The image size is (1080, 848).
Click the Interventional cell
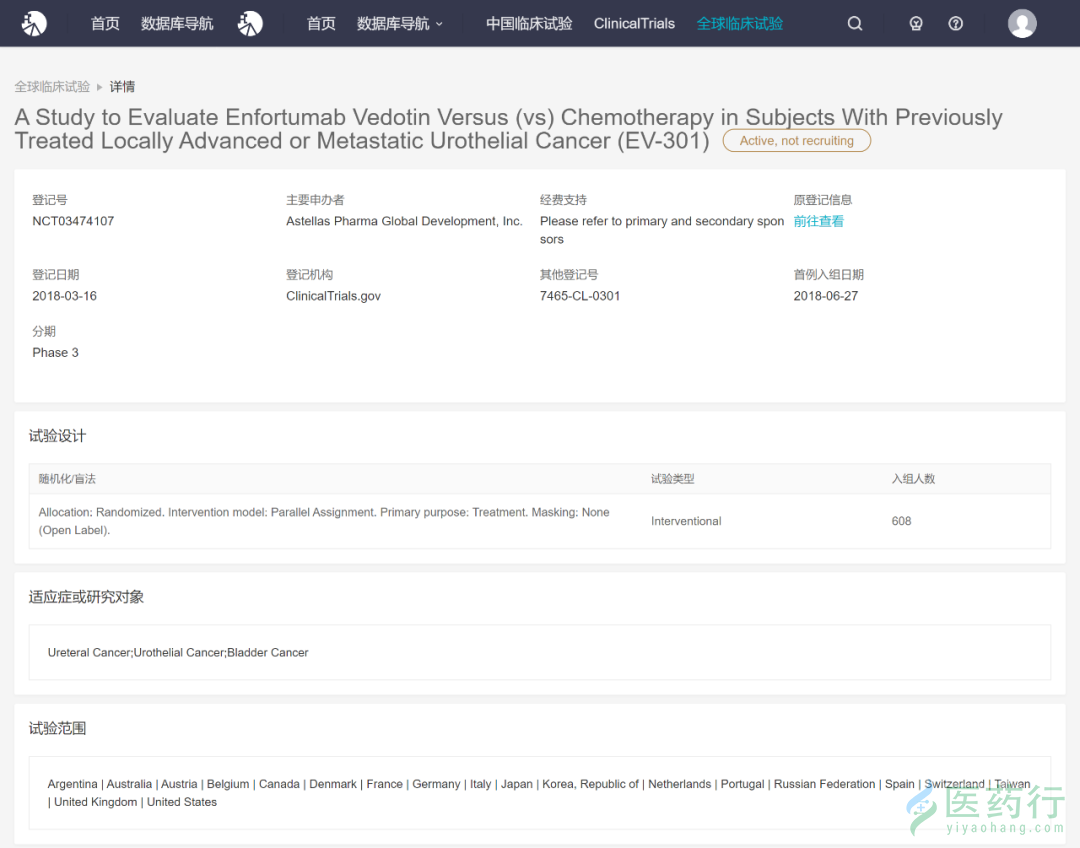pos(686,521)
